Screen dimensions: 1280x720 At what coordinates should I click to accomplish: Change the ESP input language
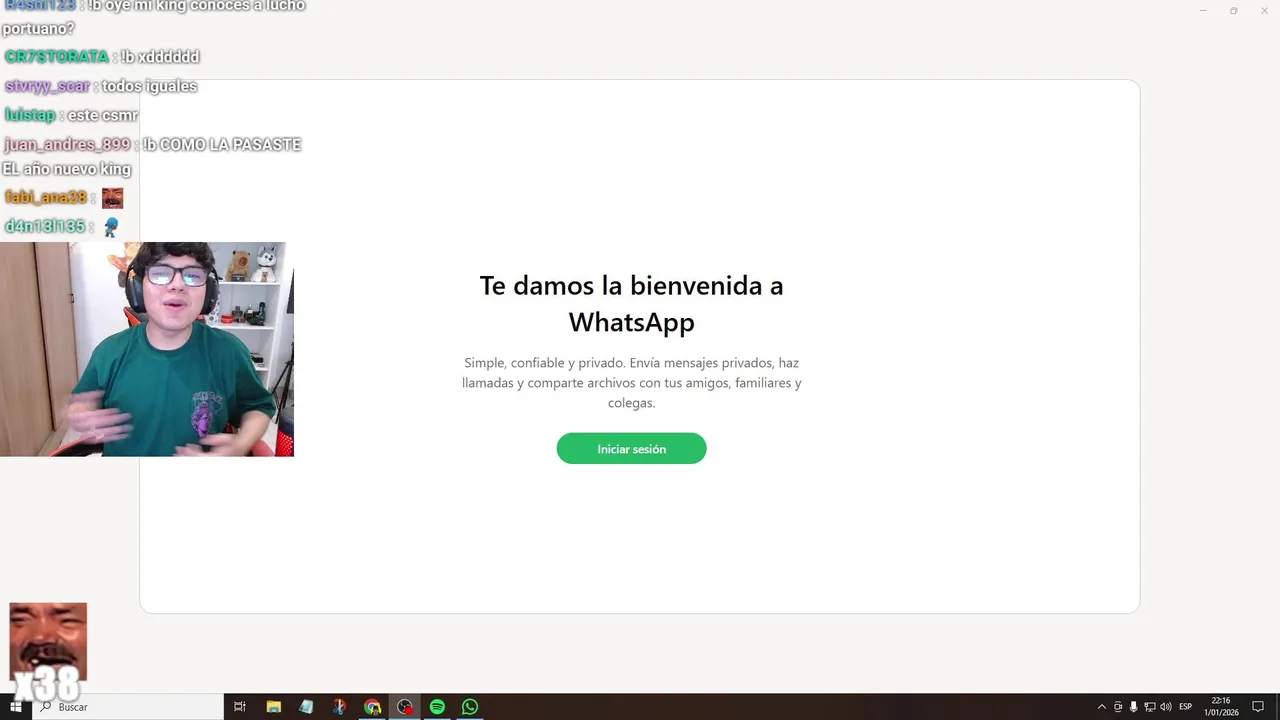pyautogui.click(x=1186, y=707)
